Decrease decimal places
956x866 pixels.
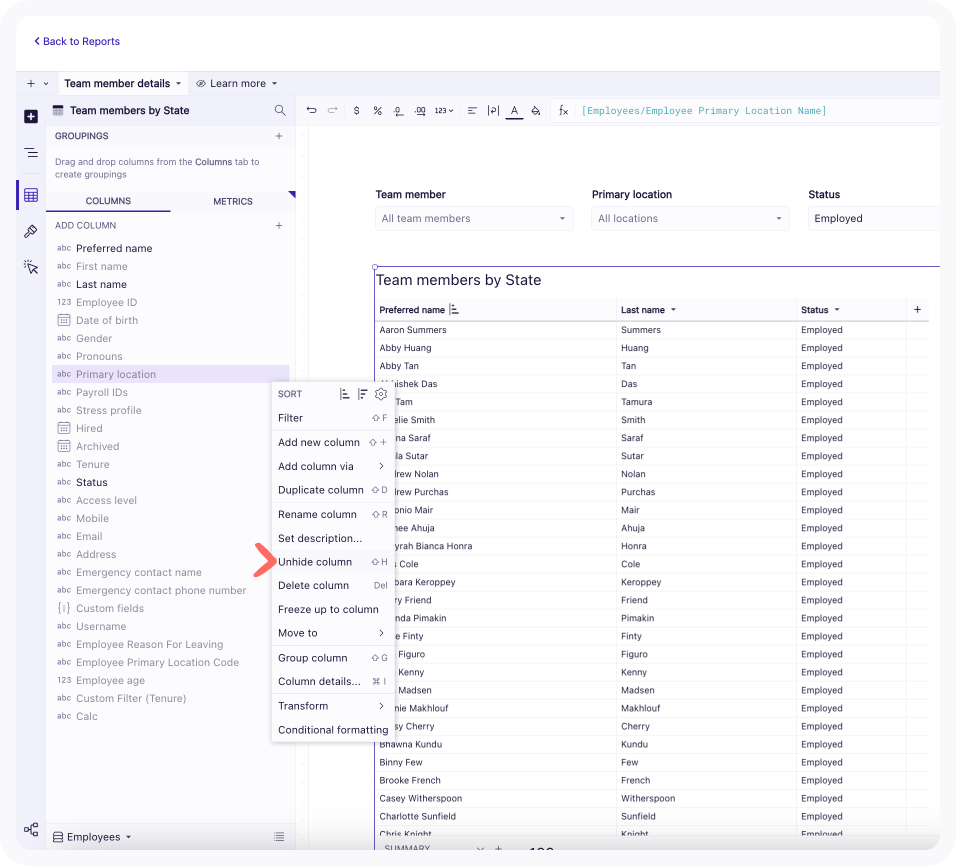398,110
